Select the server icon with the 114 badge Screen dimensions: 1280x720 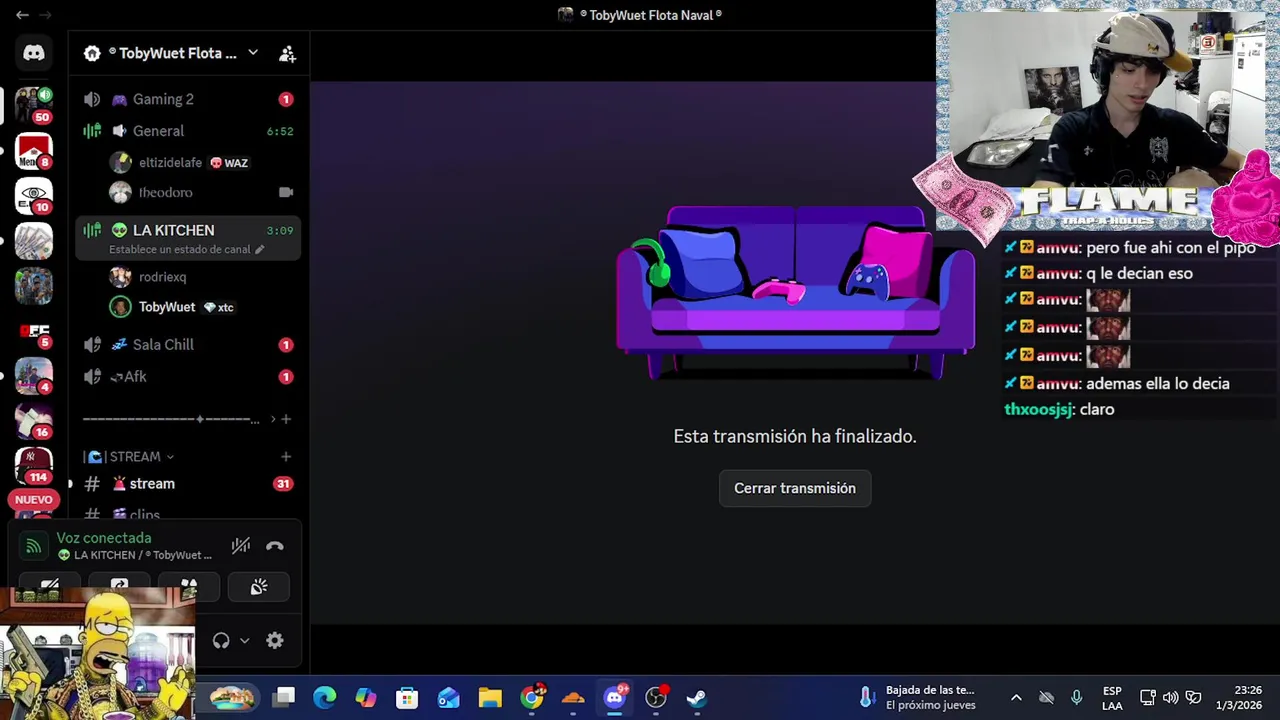(33, 465)
